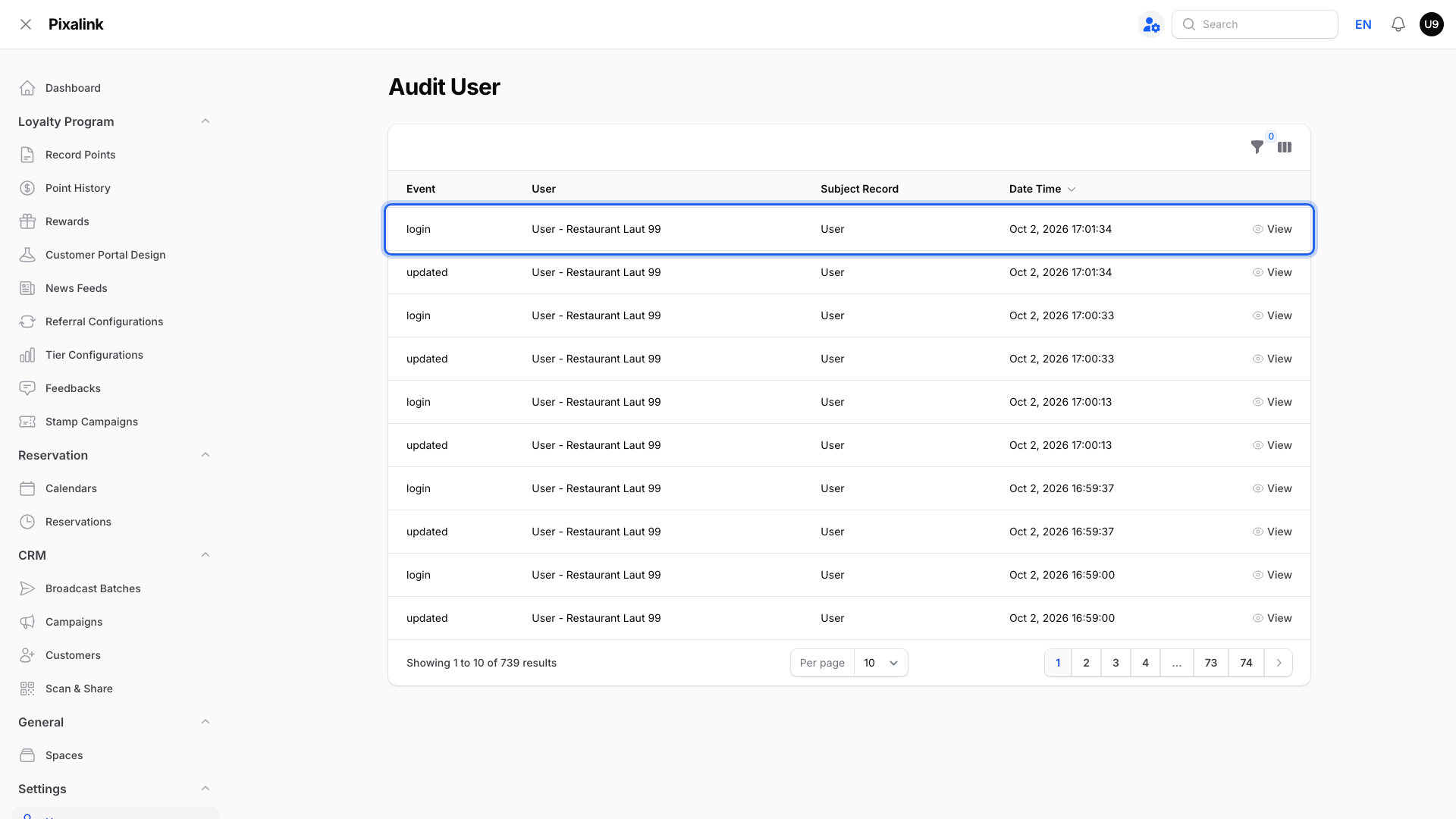The height and width of the screenshot is (819, 1456).
Task: Click the Calendars calendar icon
Action: click(27, 488)
